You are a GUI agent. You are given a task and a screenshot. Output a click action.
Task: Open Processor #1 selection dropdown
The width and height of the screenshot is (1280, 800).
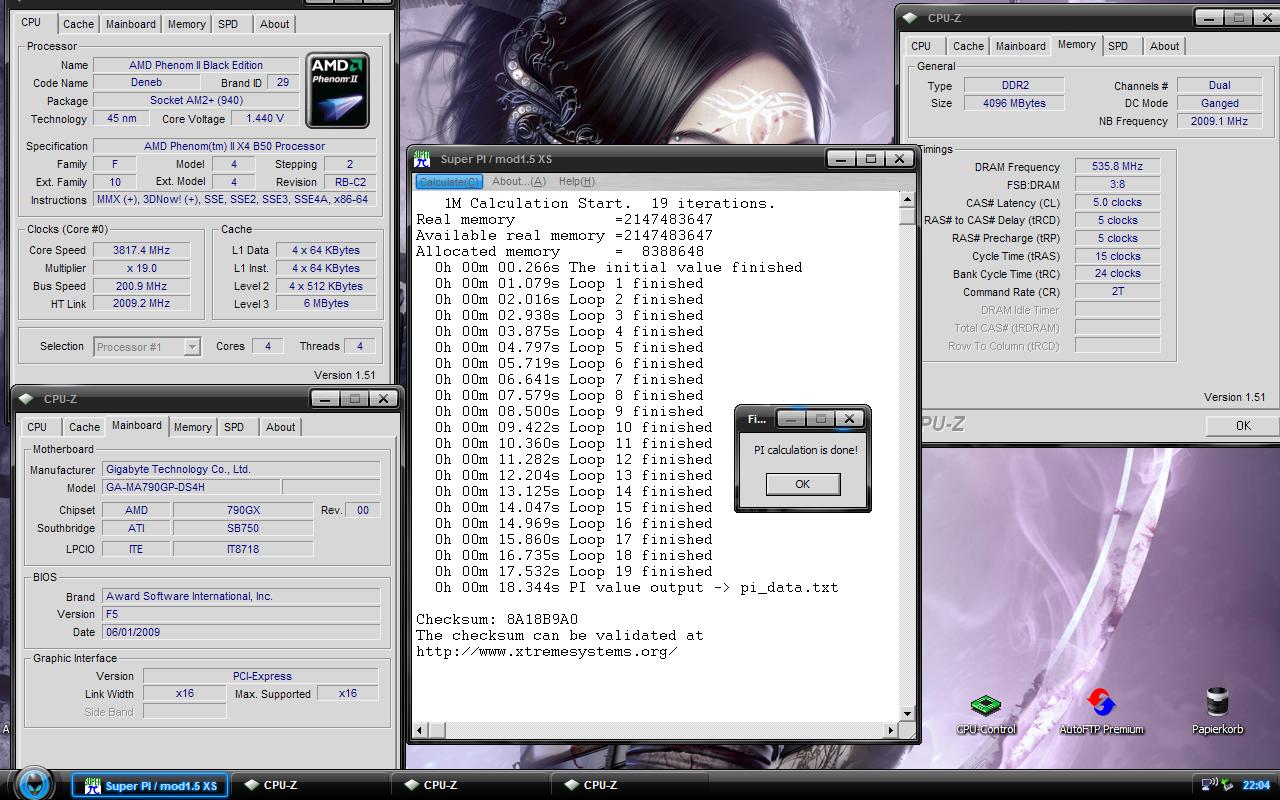tap(147, 347)
